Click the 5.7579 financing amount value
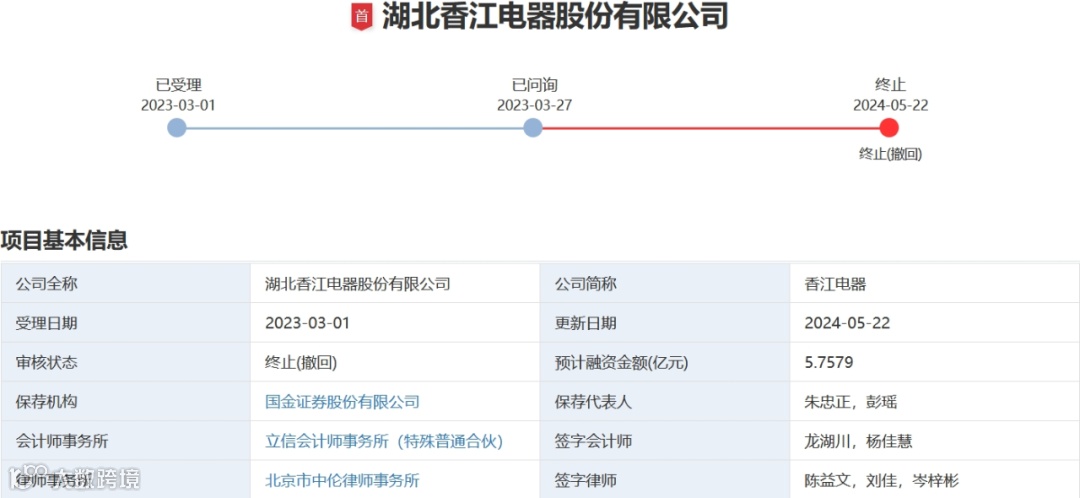 [829, 362]
